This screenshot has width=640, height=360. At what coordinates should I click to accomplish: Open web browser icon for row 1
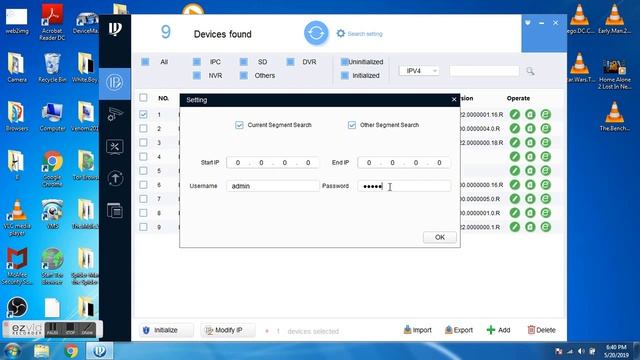(x=545, y=115)
